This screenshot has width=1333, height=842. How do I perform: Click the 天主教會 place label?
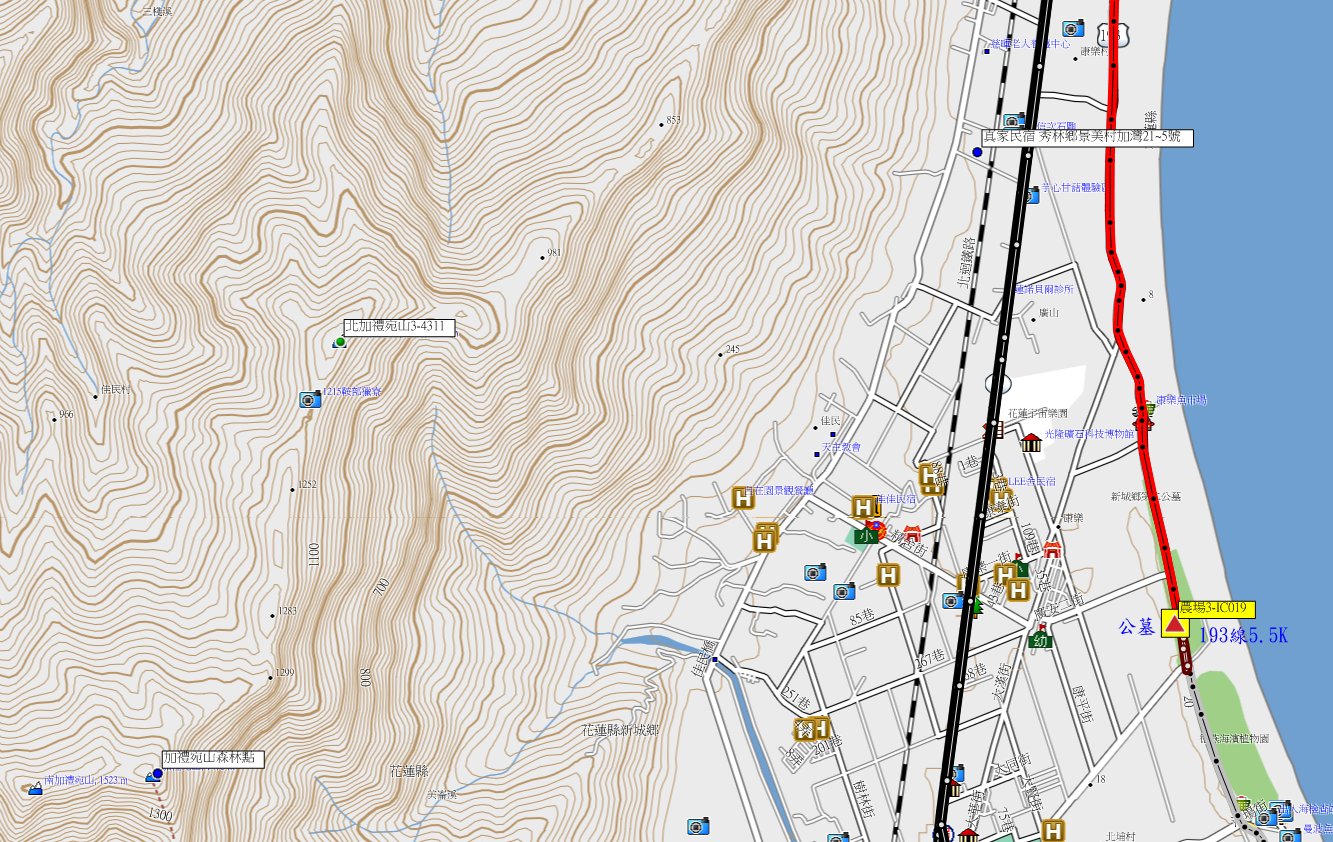pos(841,447)
